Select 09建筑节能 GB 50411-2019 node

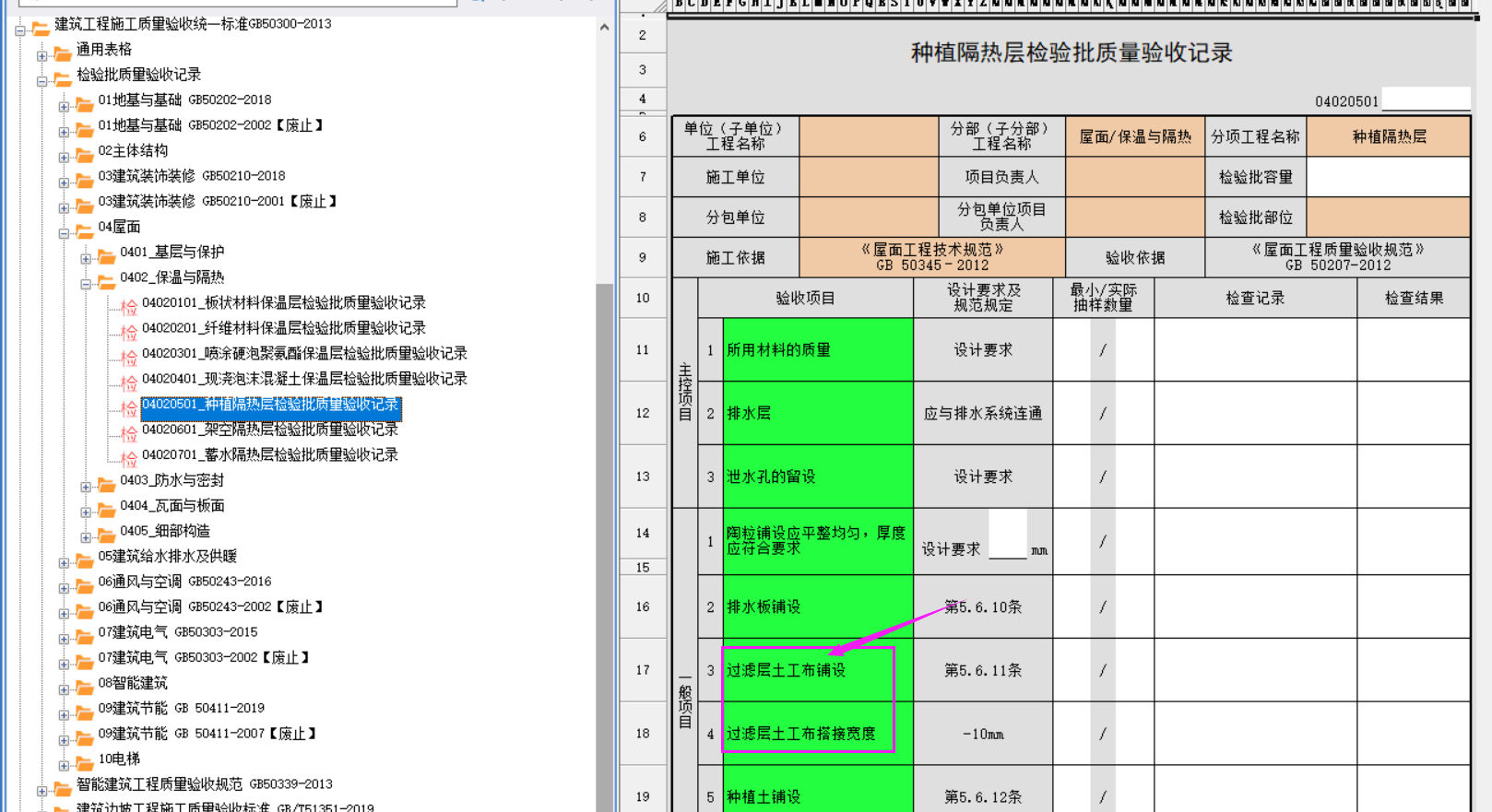point(182,709)
